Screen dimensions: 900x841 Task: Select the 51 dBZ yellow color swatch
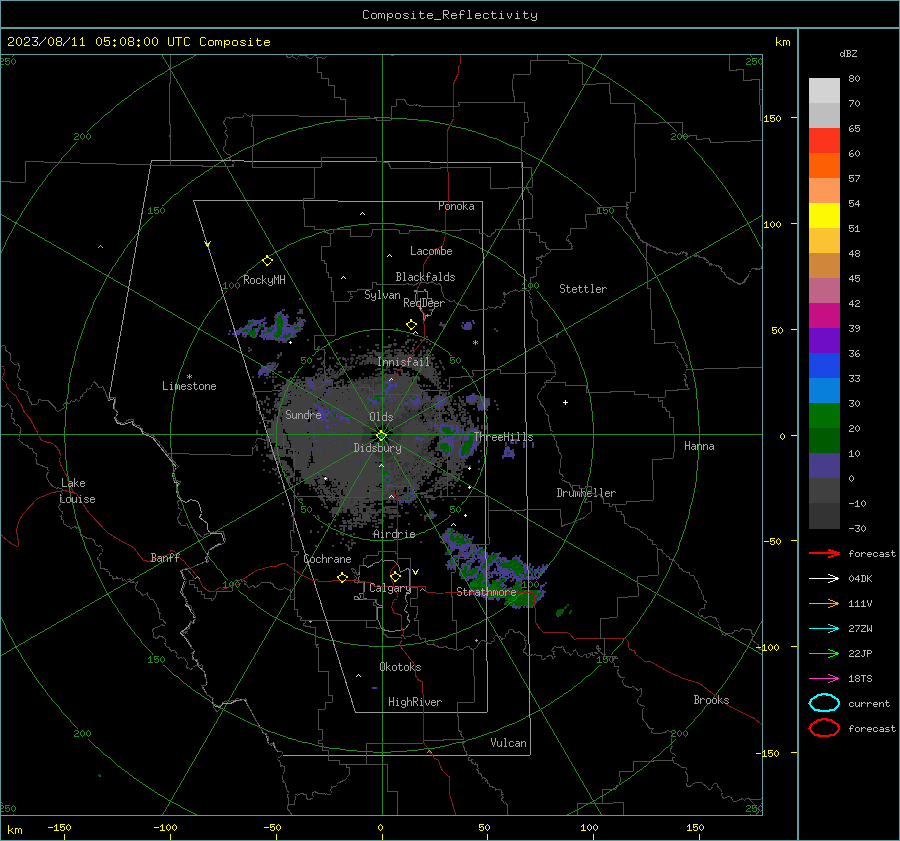click(x=824, y=215)
